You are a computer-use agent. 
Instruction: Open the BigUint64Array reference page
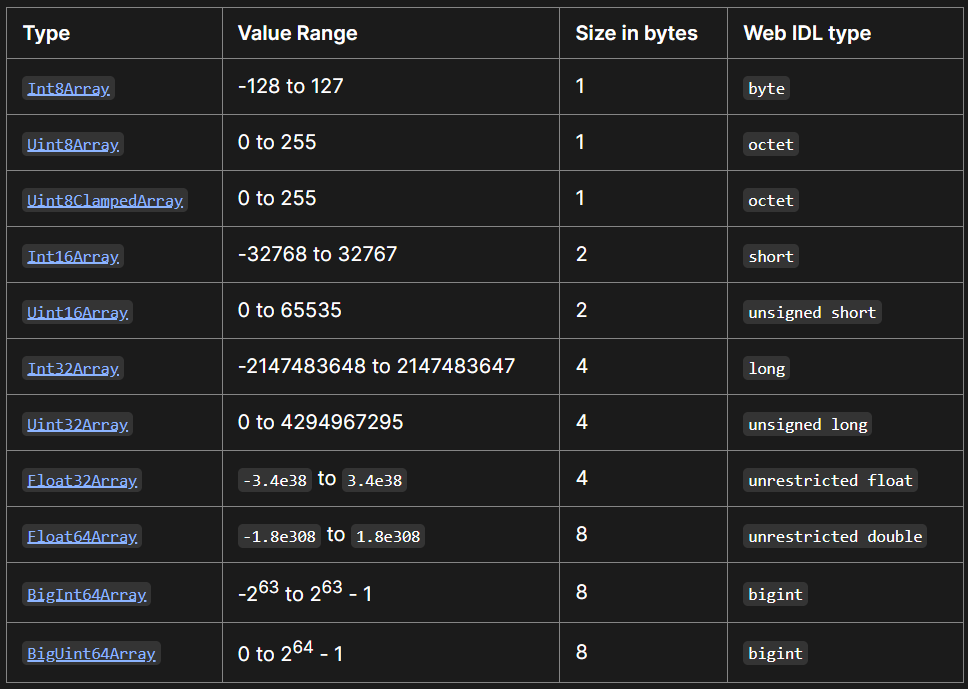(x=91, y=653)
